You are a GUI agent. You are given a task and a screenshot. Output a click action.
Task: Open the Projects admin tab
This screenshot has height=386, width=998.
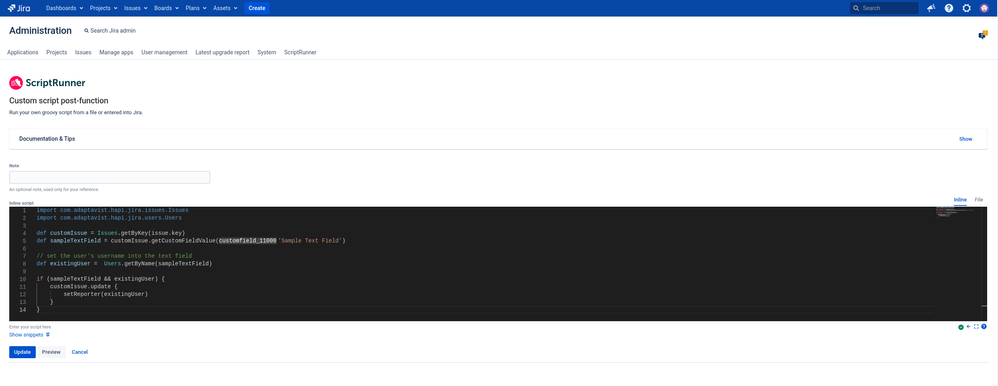(57, 52)
